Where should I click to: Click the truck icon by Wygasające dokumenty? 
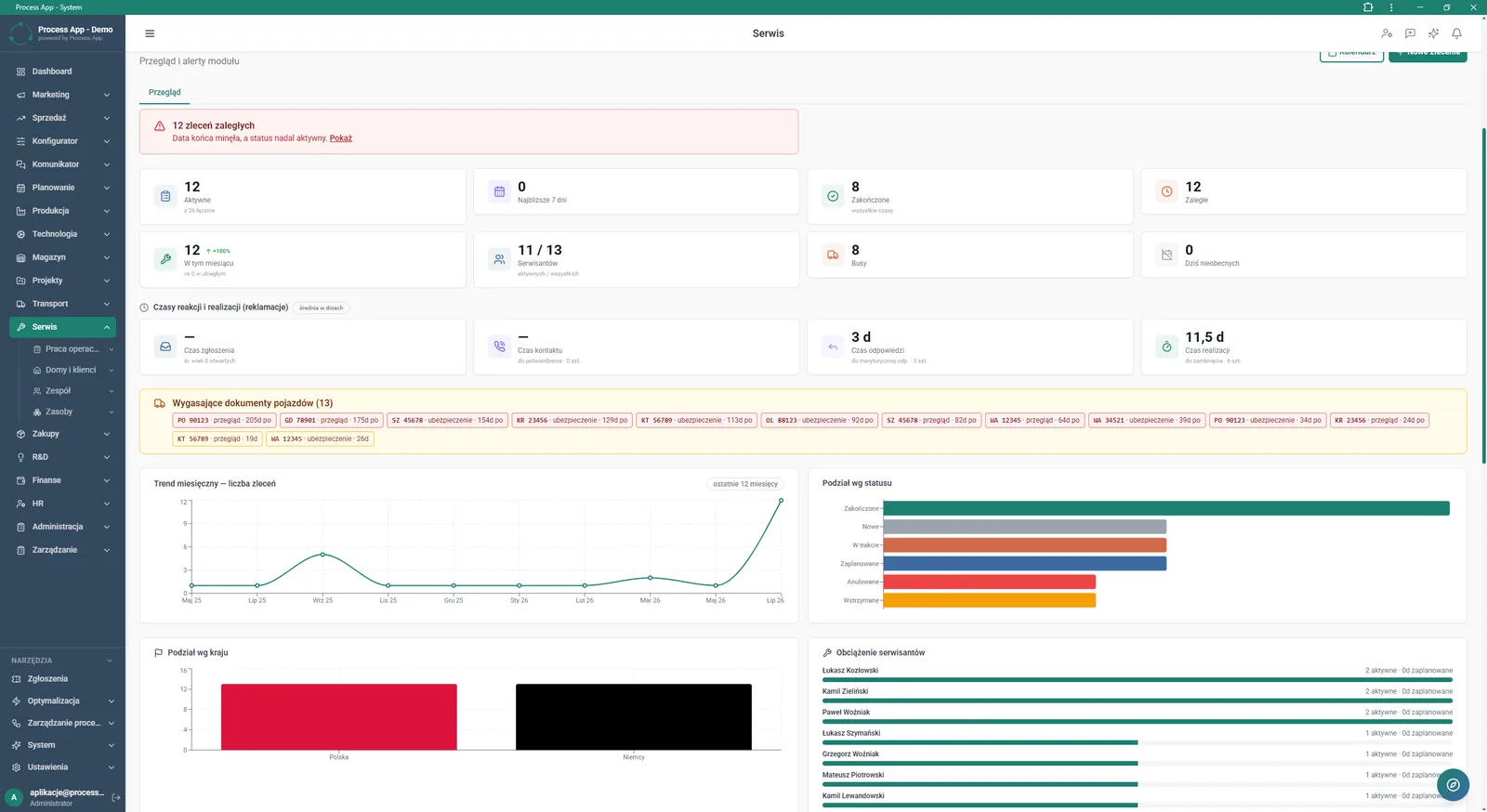coord(160,403)
